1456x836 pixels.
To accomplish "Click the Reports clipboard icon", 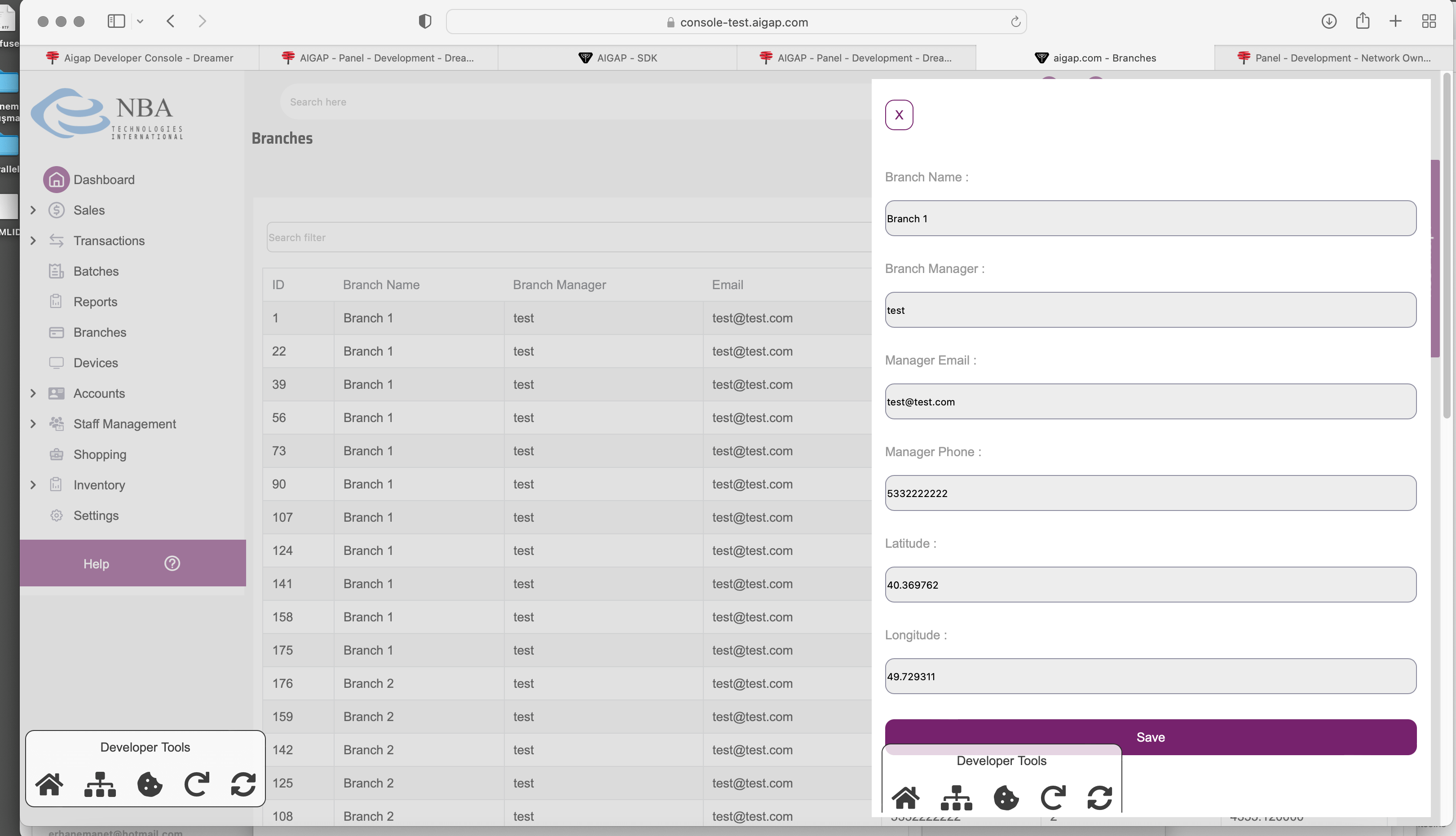I will pyautogui.click(x=56, y=301).
